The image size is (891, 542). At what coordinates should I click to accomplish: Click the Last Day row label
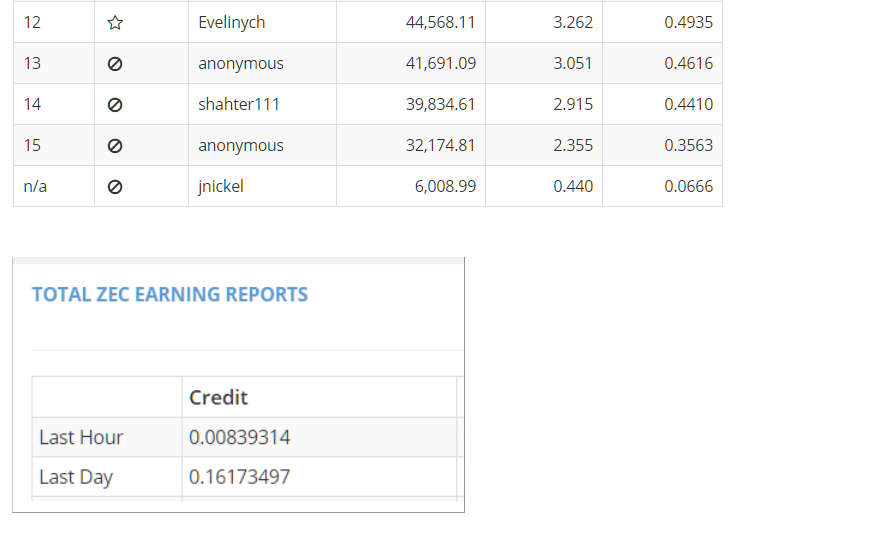(76, 477)
